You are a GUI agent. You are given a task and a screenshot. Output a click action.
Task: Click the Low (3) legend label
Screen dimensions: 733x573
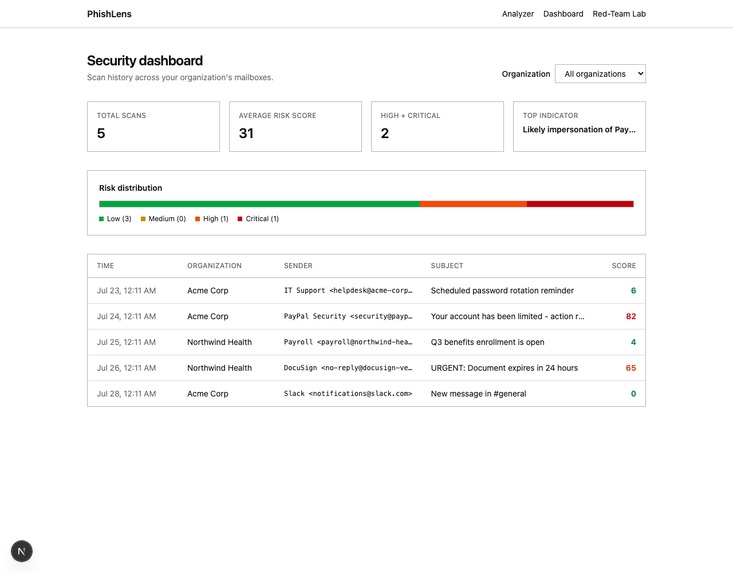(119, 219)
